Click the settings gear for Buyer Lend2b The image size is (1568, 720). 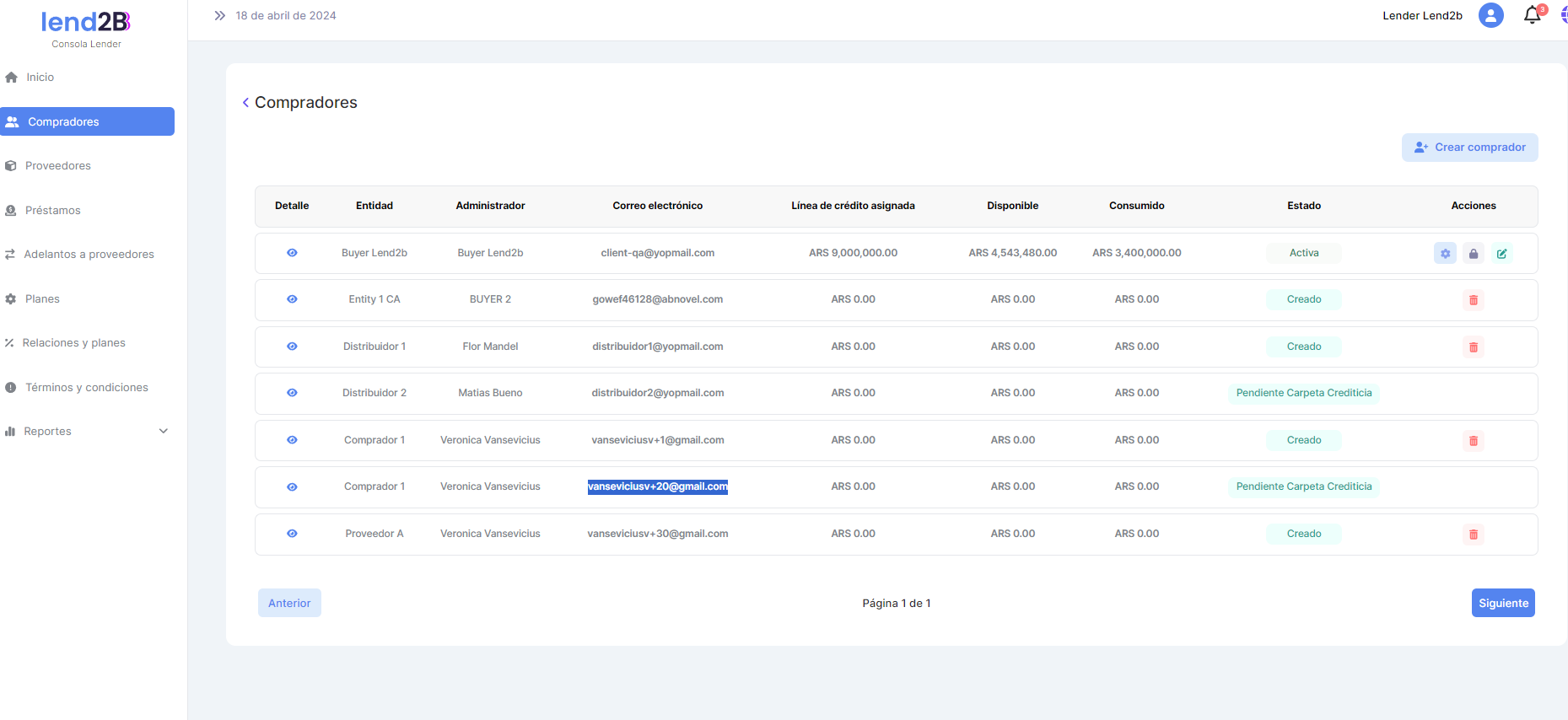1445,253
